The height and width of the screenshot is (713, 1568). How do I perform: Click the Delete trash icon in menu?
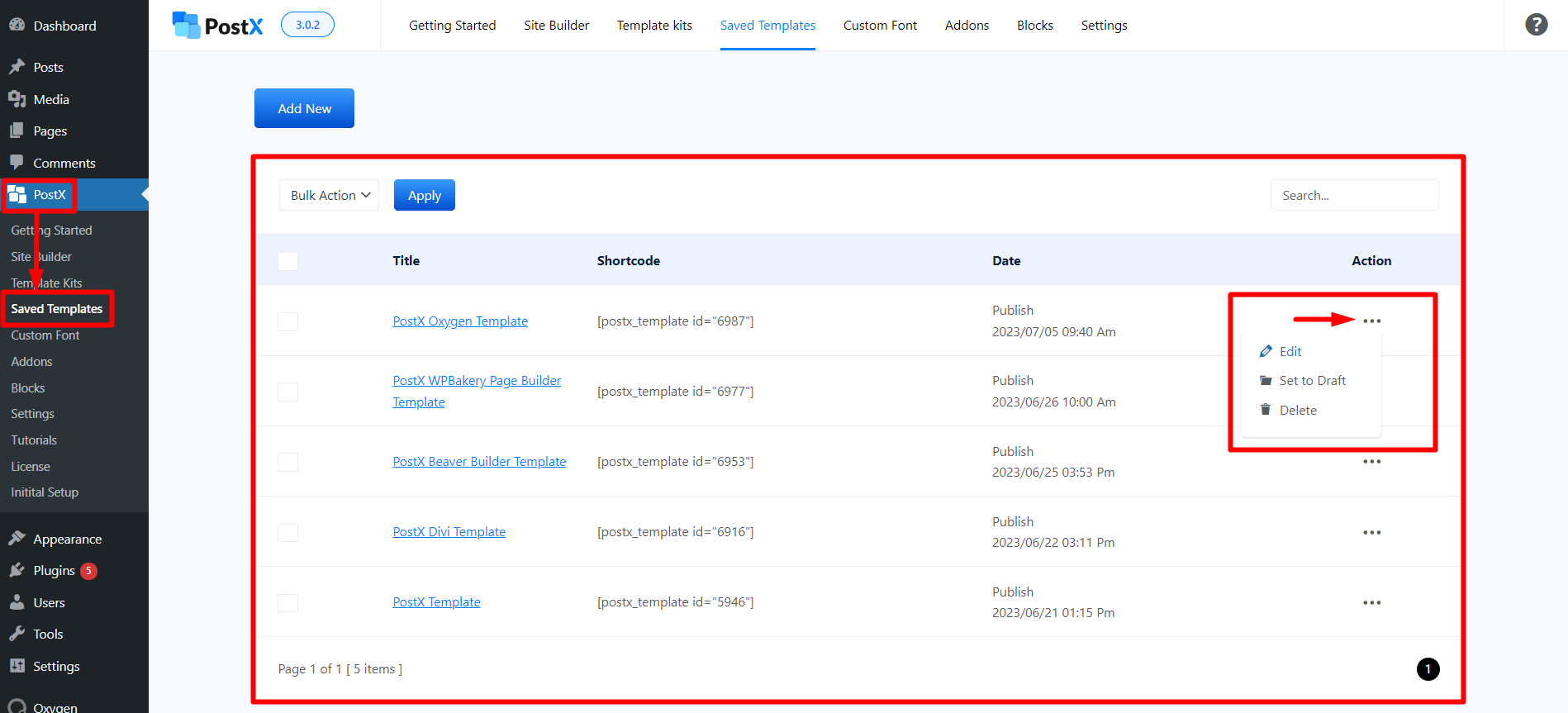tap(1266, 410)
